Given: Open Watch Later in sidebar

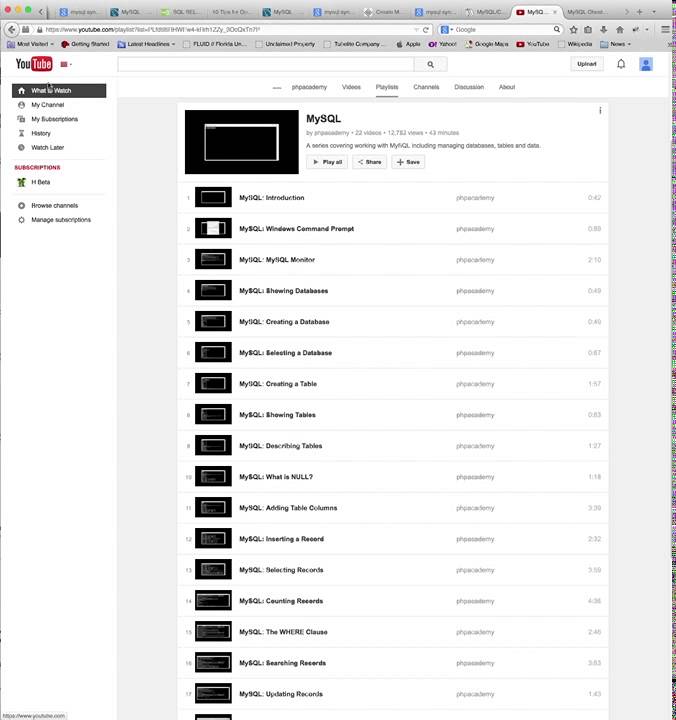Looking at the screenshot, I should tap(47, 147).
